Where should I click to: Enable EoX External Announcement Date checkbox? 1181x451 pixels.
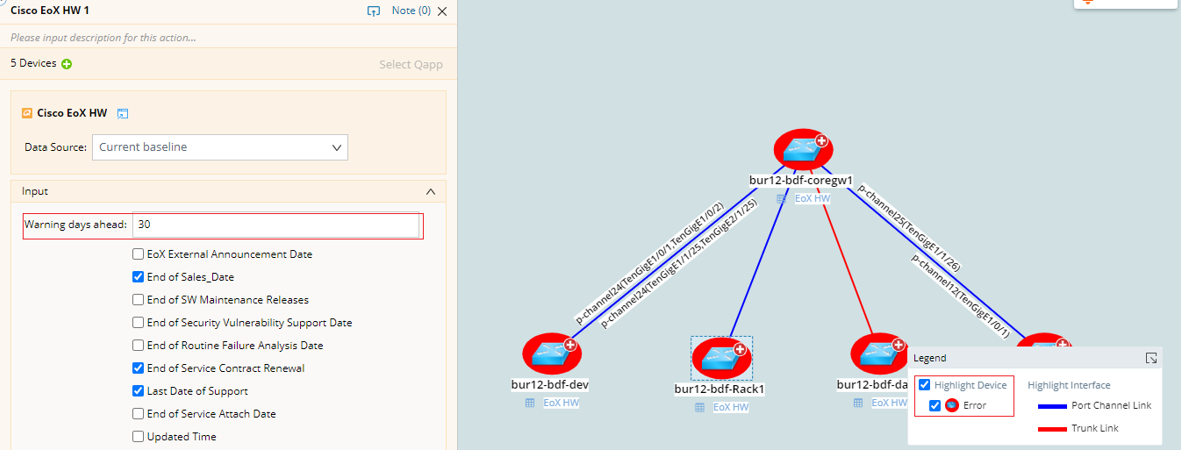coord(138,254)
